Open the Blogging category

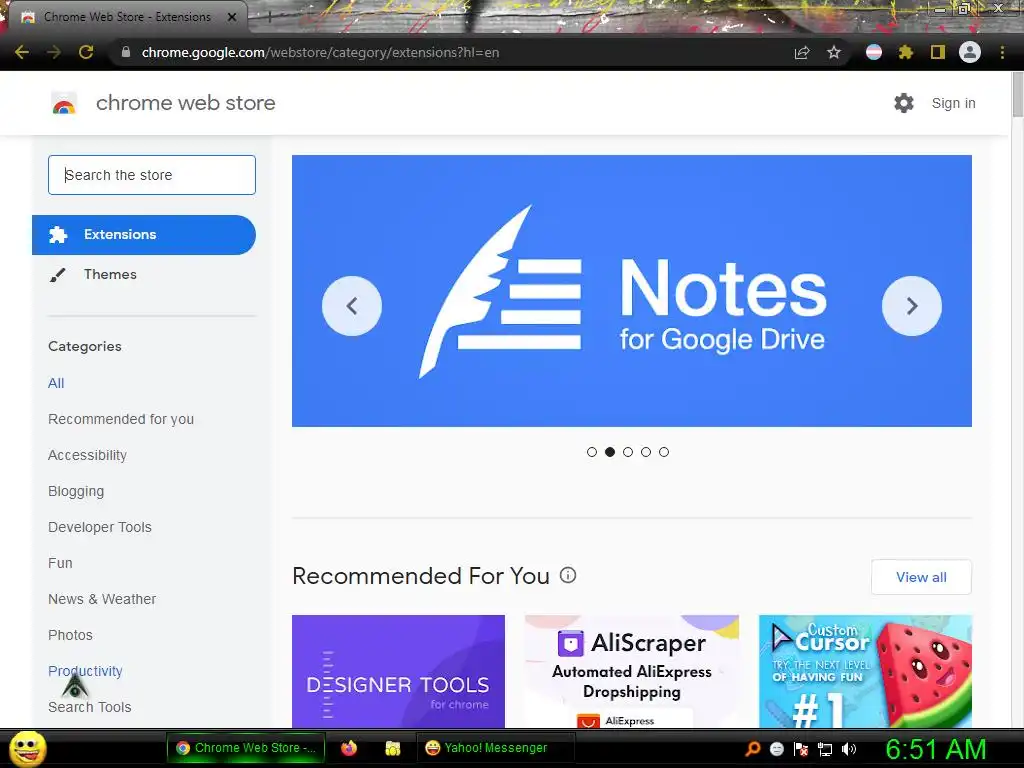[x=76, y=491]
